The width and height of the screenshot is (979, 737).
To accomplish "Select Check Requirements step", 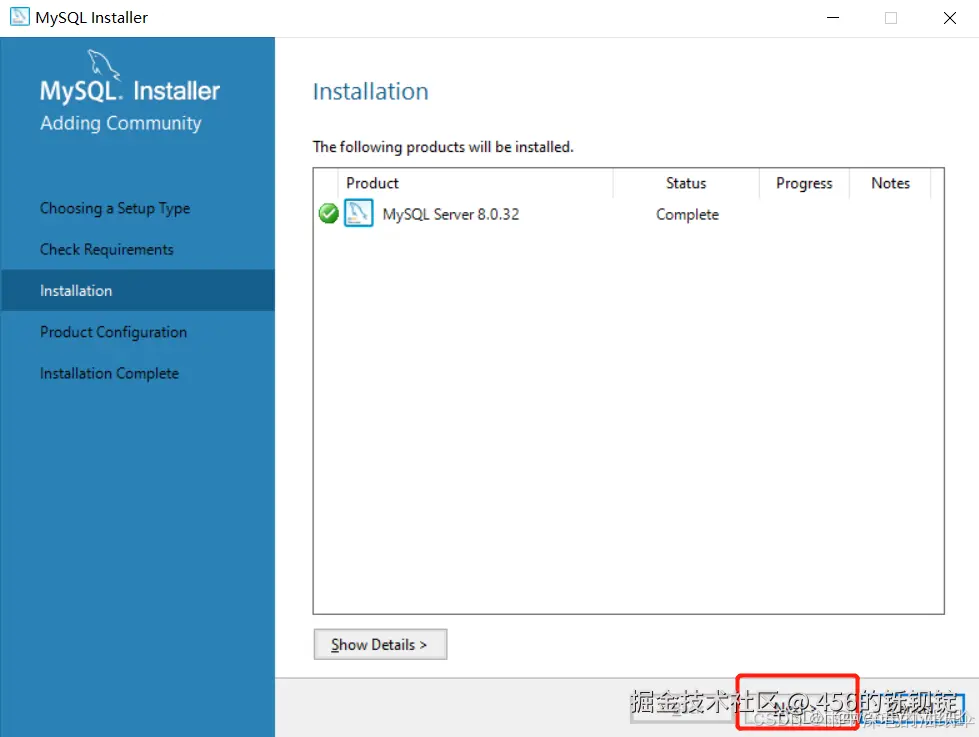I will [107, 250].
